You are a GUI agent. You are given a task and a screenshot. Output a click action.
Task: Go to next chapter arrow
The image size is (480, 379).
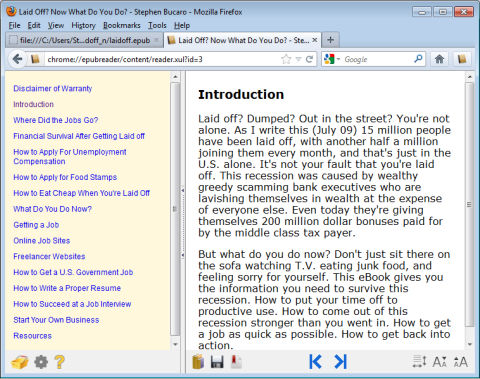[340, 362]
